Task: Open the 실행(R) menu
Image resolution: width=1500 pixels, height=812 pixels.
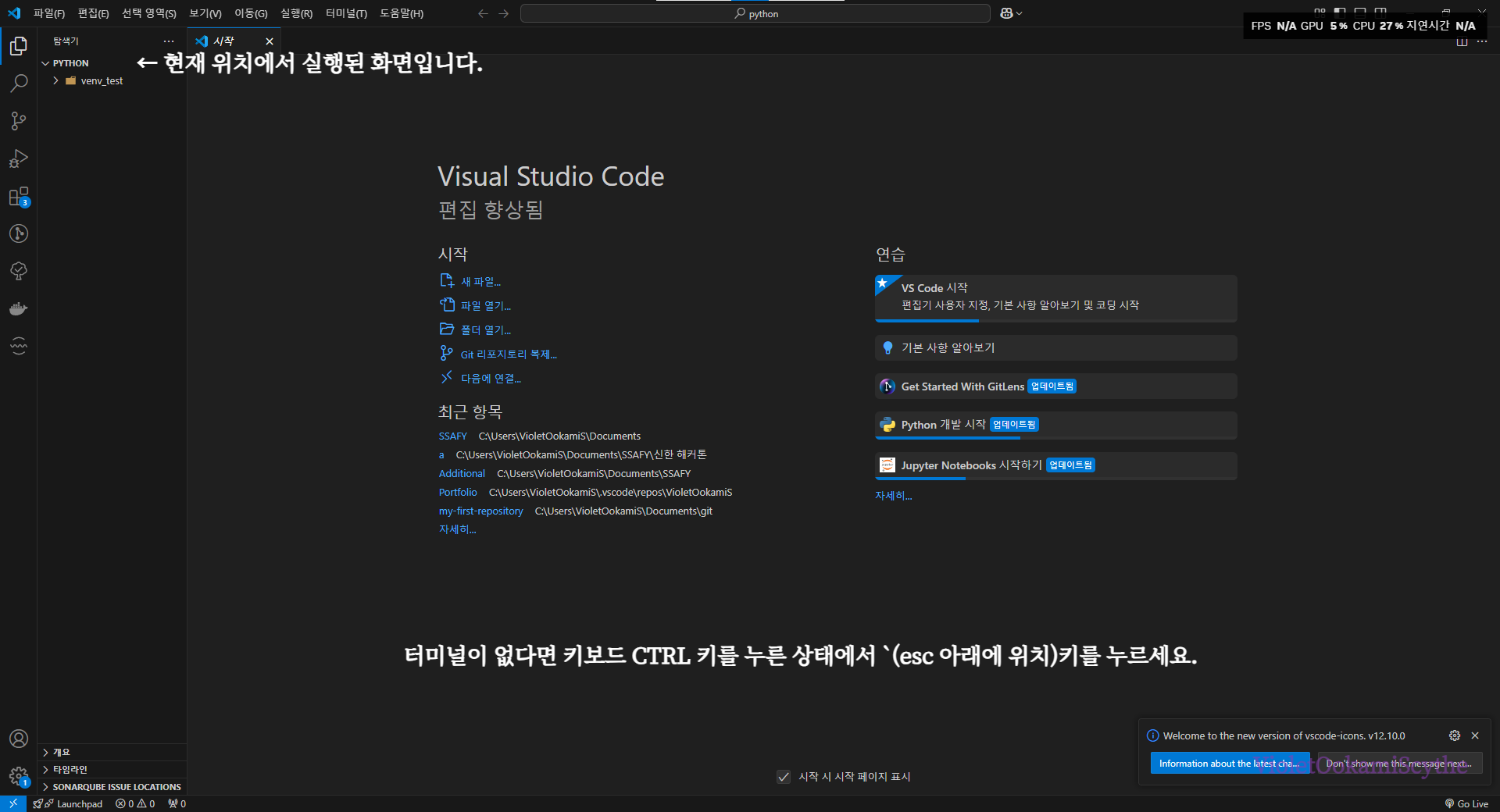Action: (x=297, y=13)
